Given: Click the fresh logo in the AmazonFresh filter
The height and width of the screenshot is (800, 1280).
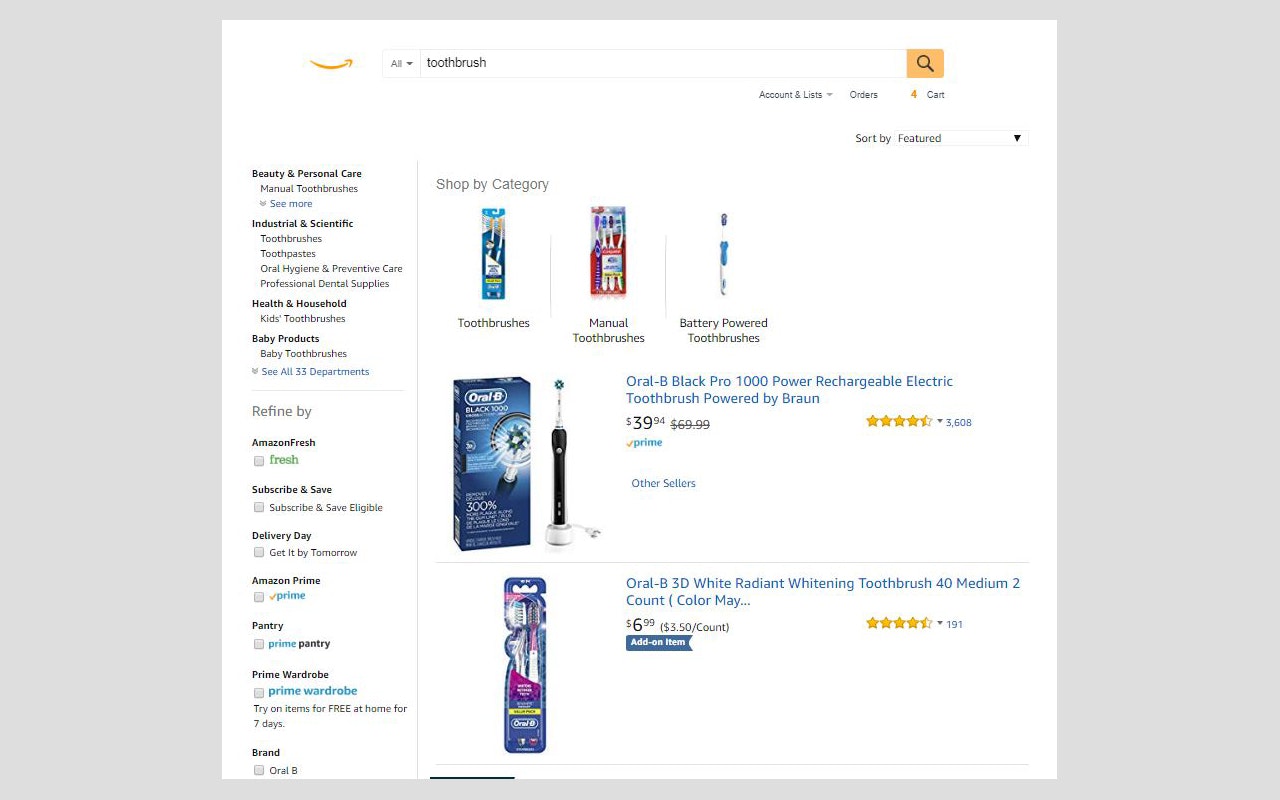Looking at the screenshot, I should 284,460.
